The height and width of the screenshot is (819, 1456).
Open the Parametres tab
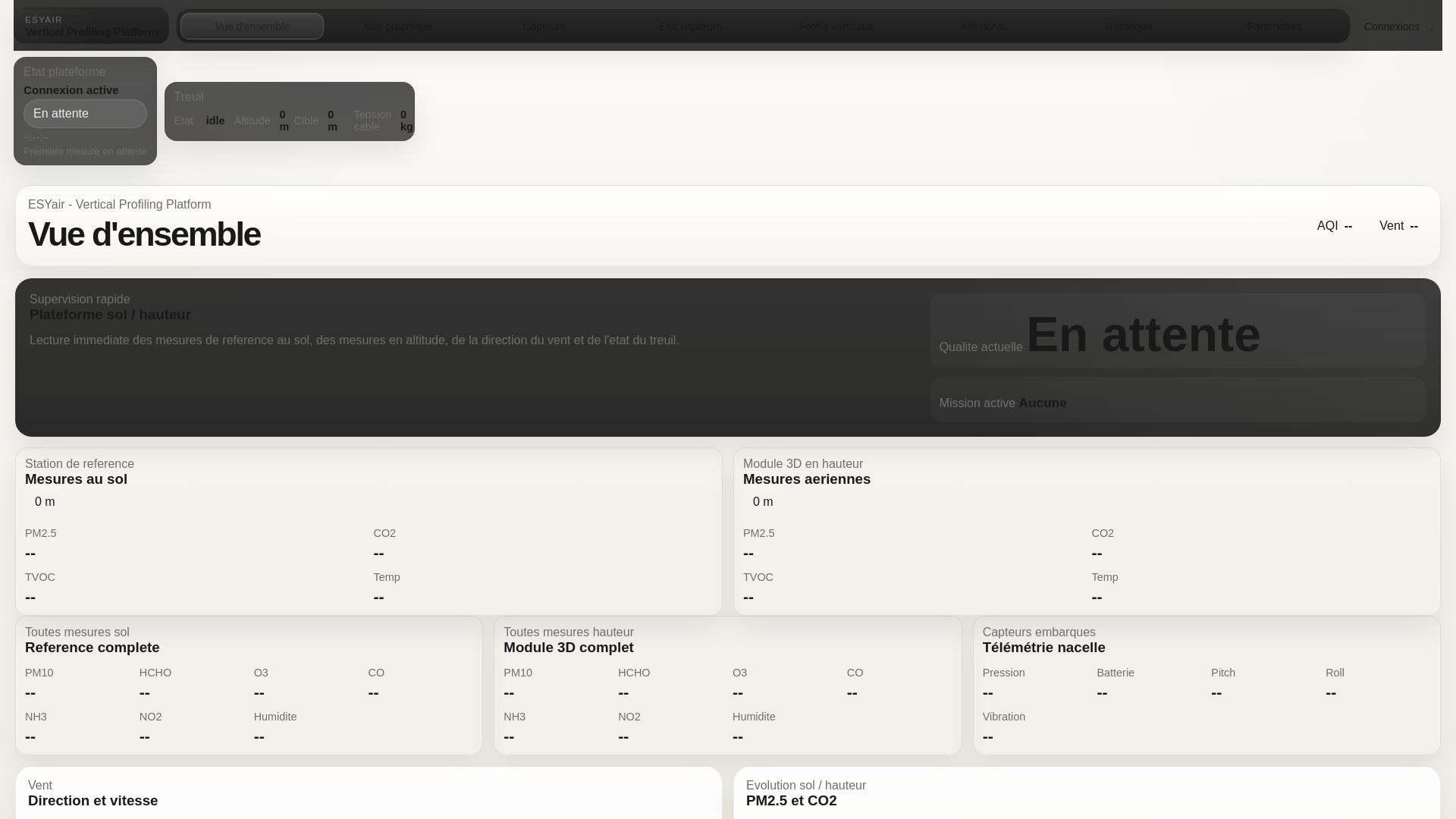[1274, 27]
